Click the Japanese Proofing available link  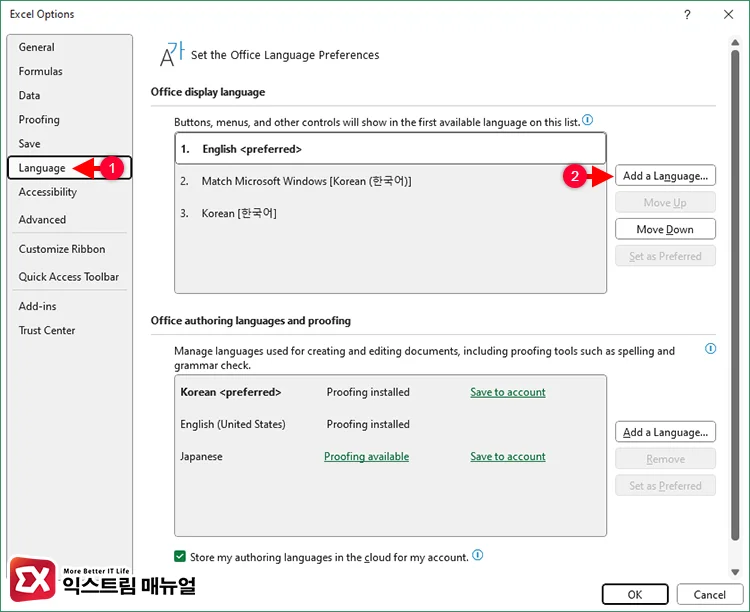(366, 456)
